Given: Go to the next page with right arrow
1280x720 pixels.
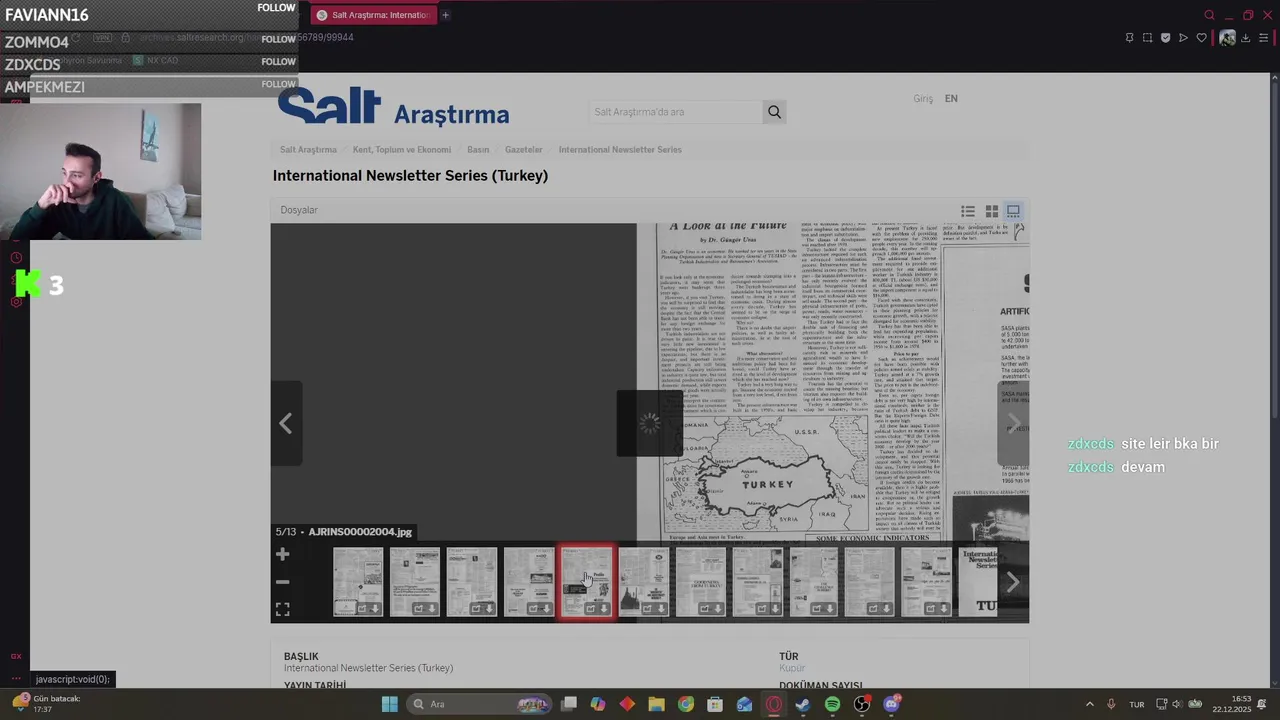Looking at the screenshot, I should [1013, 423].
